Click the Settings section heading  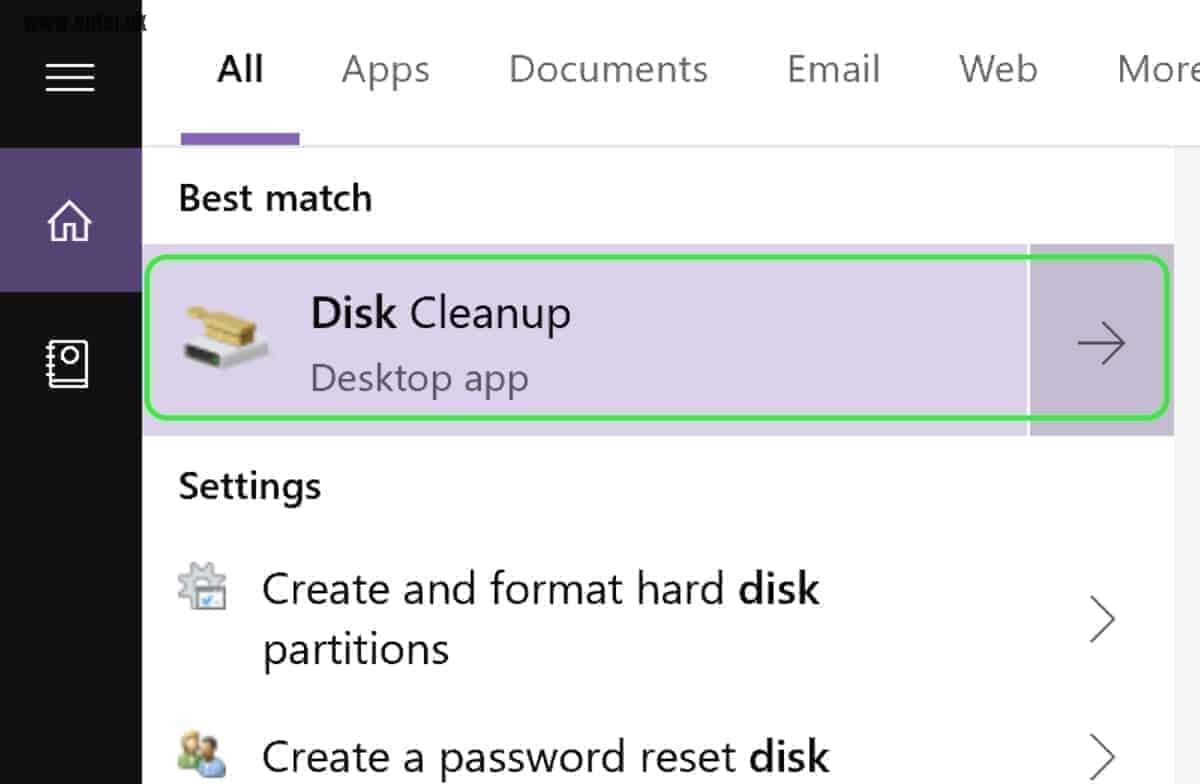[250, 487]
